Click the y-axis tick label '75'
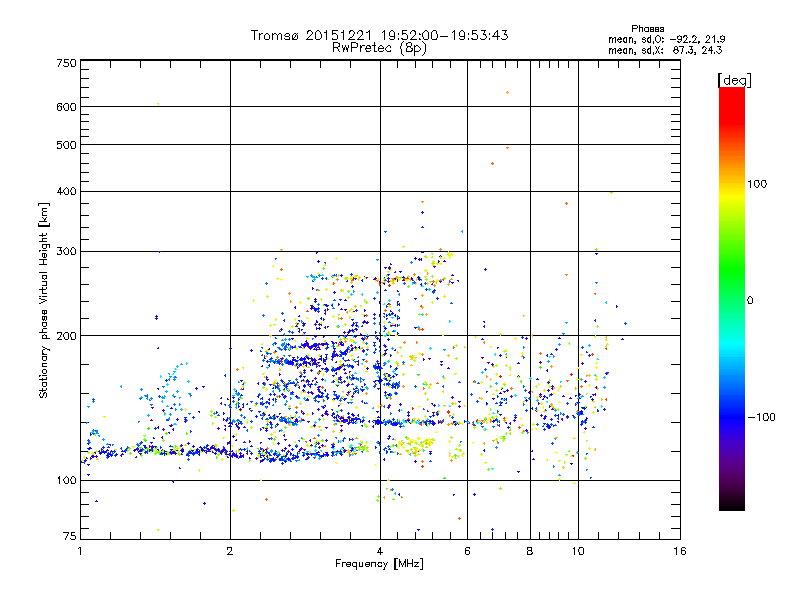This screenshot has height=600, width=800. pyautogui.click(x=70, y=536)
